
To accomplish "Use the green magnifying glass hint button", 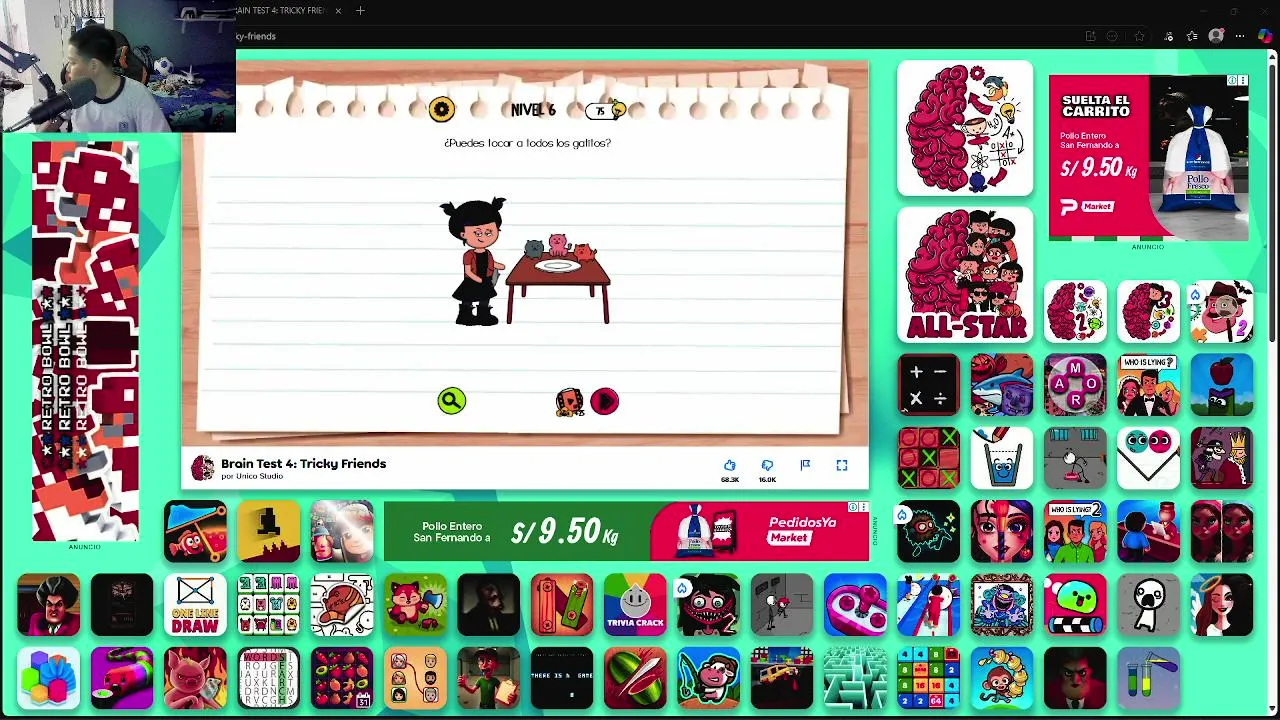I will 451,401.
